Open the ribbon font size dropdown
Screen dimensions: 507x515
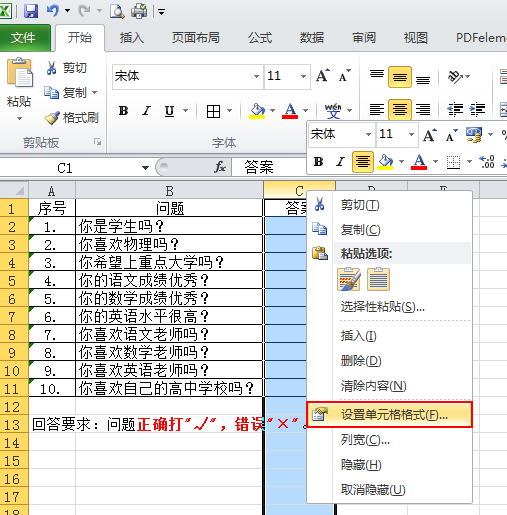click(x=303, y=76)
